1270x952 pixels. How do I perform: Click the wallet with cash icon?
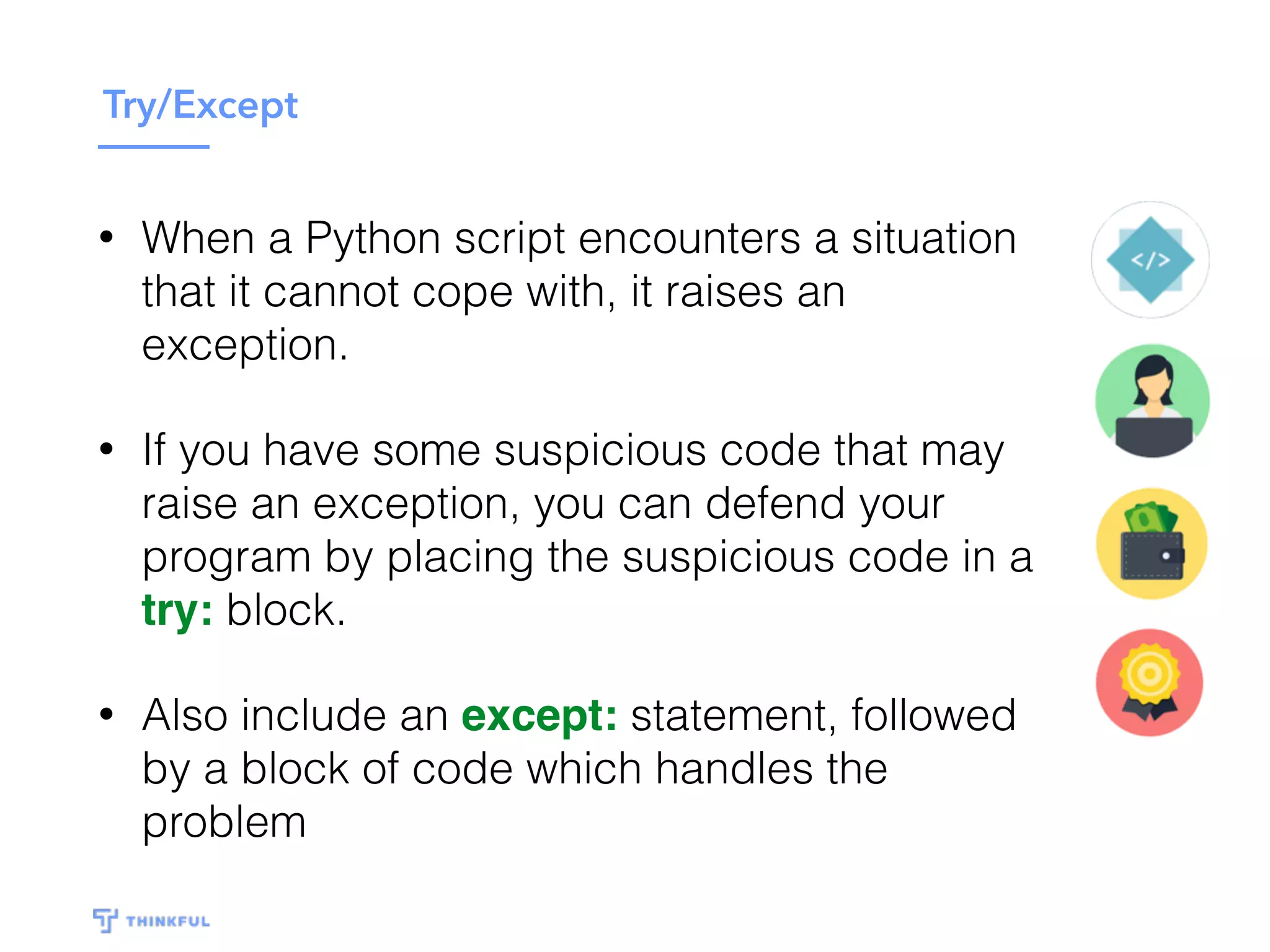click(x=1152, y=544)
